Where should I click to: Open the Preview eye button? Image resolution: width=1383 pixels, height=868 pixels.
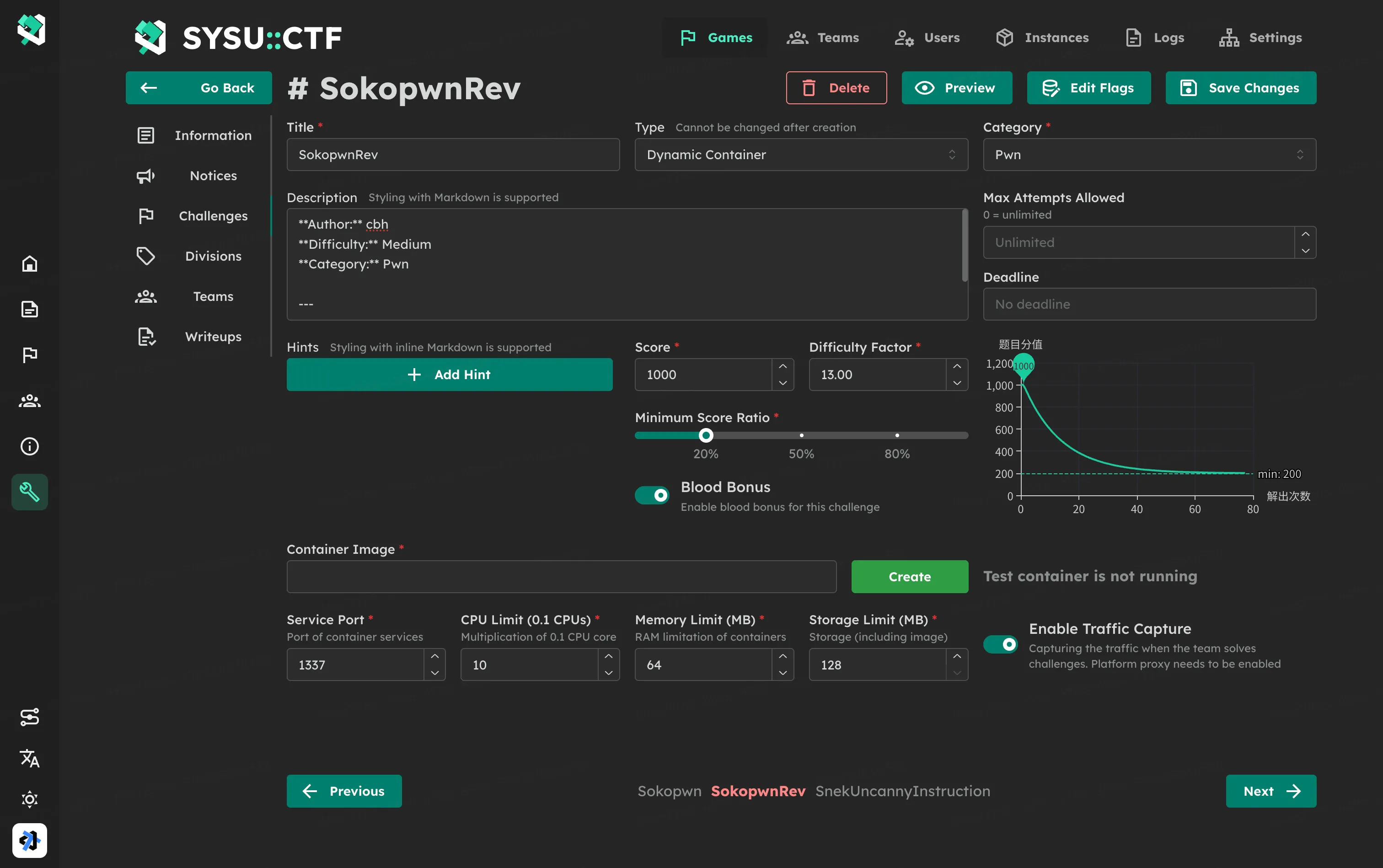click(956, 88)
